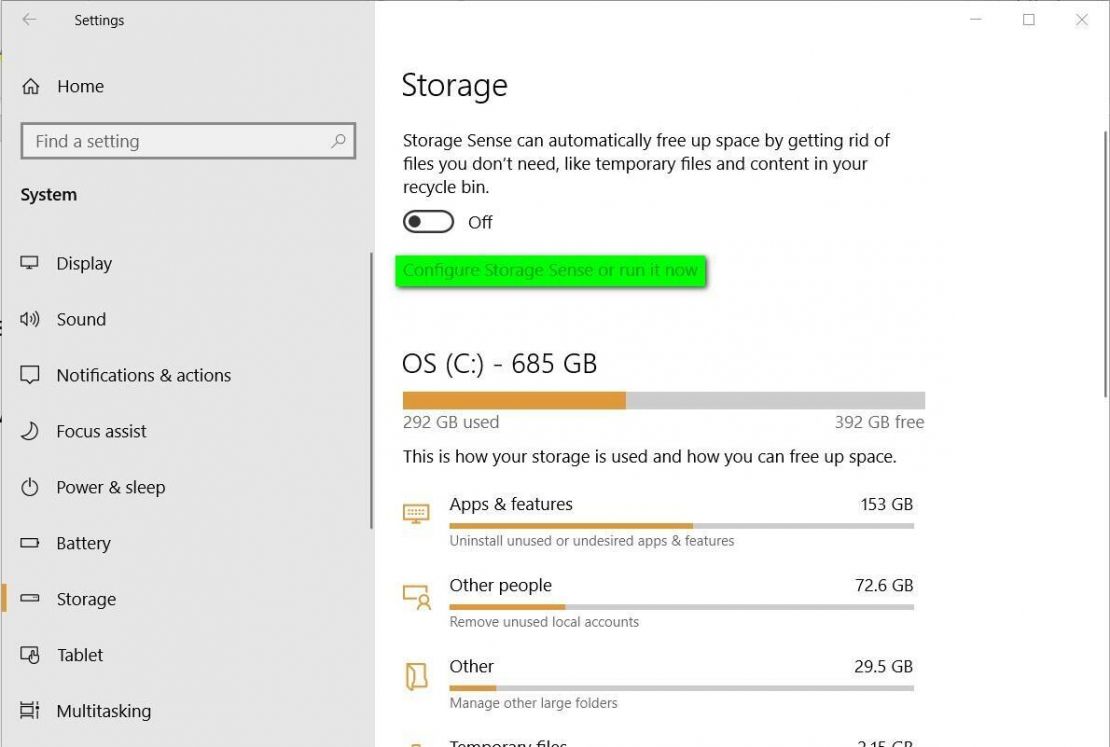This screenshot has width=1110, height=747.
Task: Click the Find a setting search box
Action: 188,141
